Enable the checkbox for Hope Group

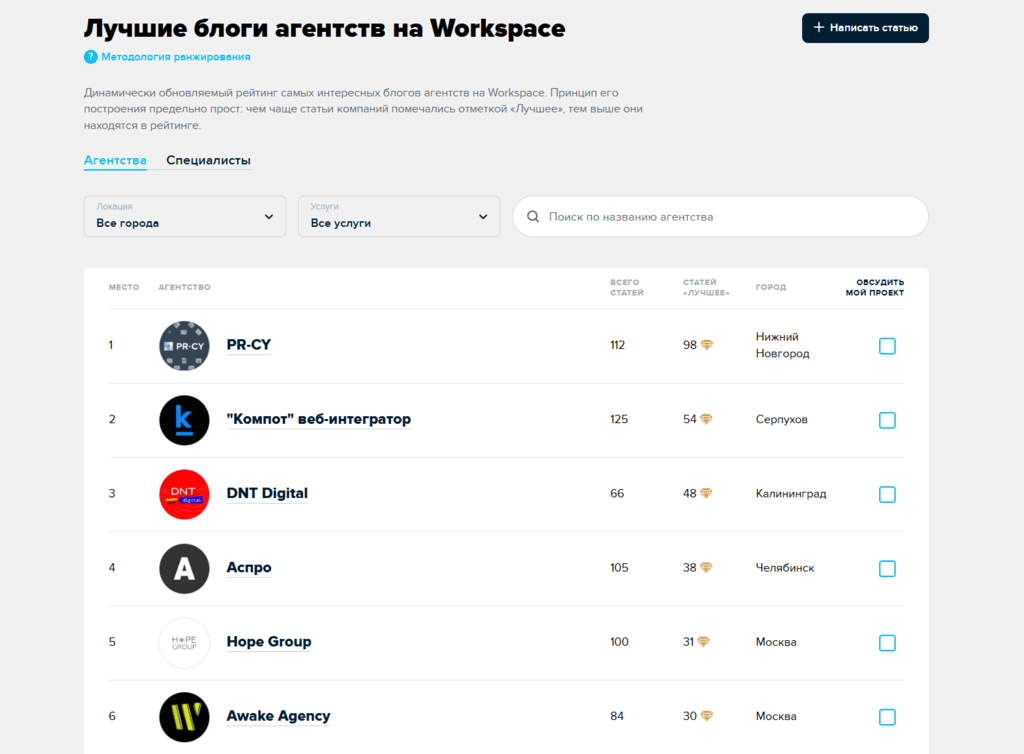[887, 643]
